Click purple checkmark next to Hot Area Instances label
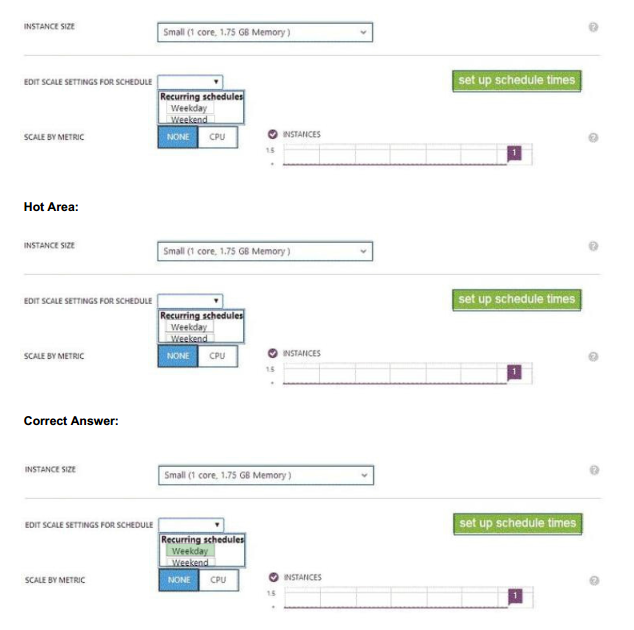This screenshot has width=634, height=630. click(x=273, y=353)
